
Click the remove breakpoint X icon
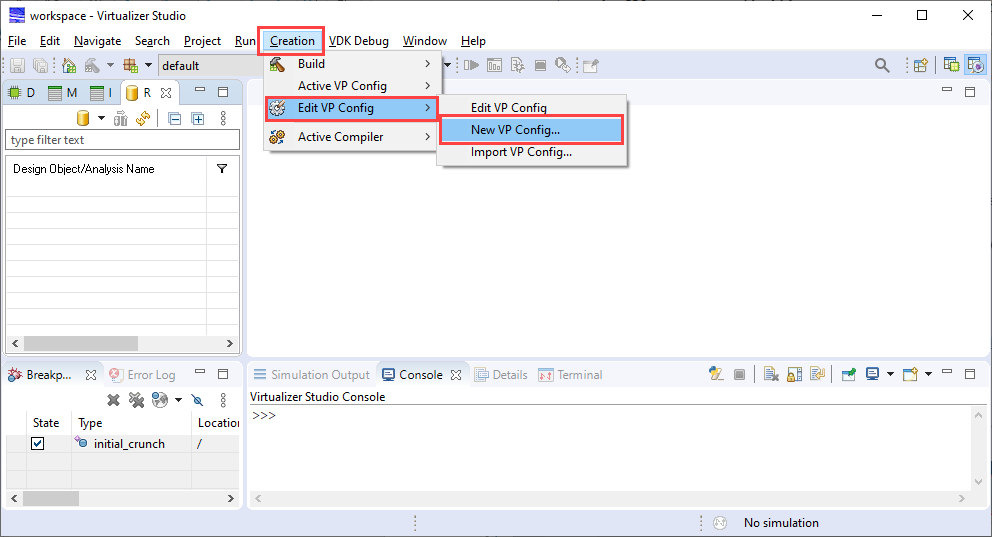point(113,400)
